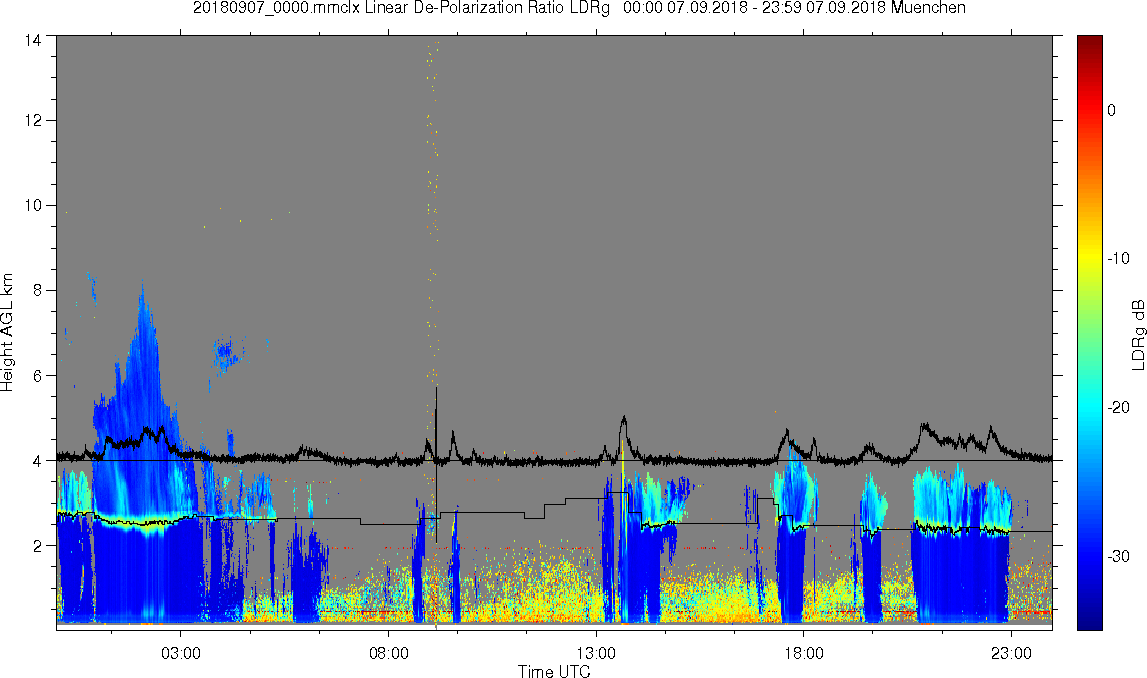Click the colorbar value -20
The image size is (1147, 678).
[x=1118, y=407]
